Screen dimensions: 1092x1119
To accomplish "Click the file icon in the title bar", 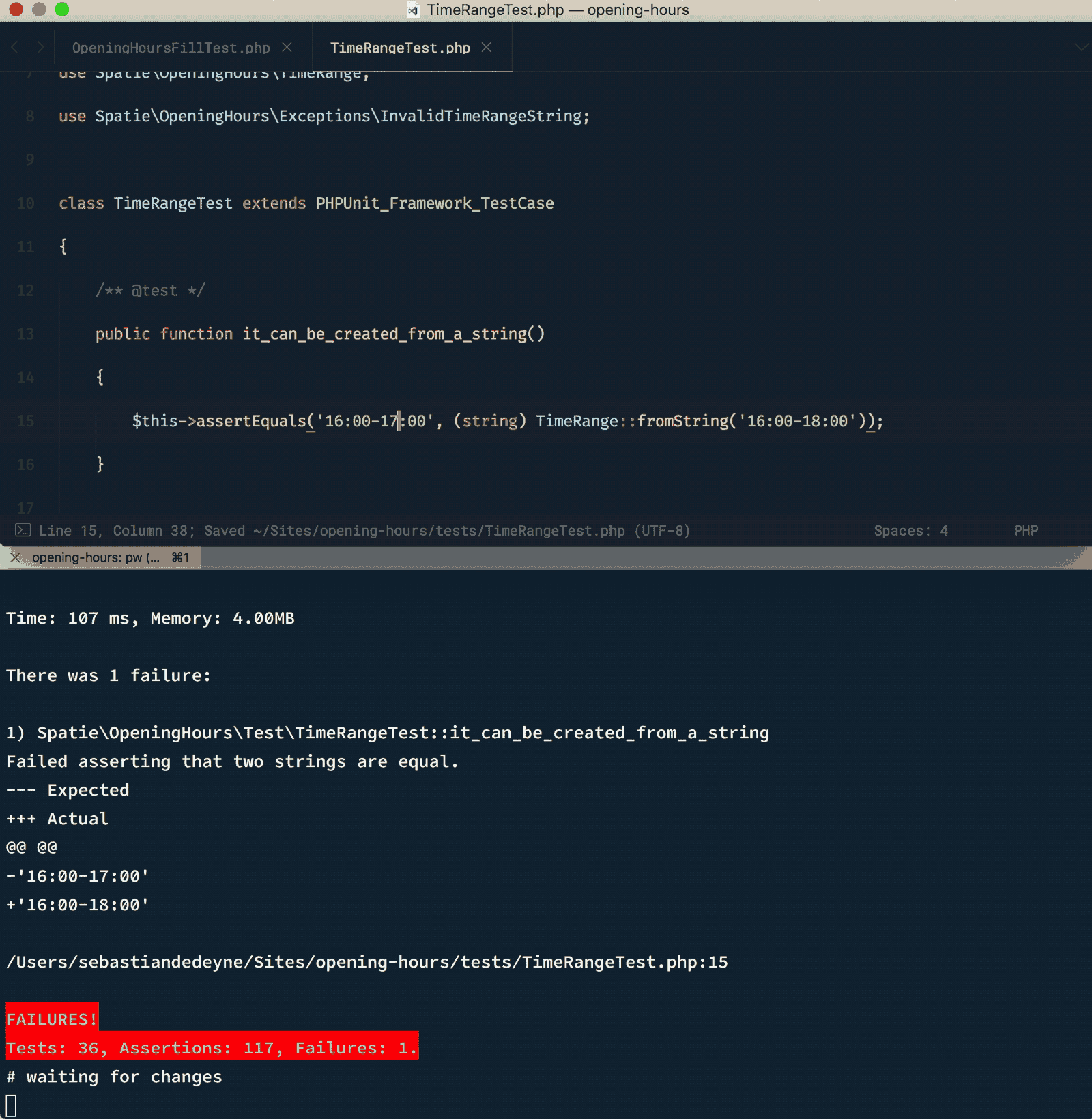I will (x=413, y=10).
